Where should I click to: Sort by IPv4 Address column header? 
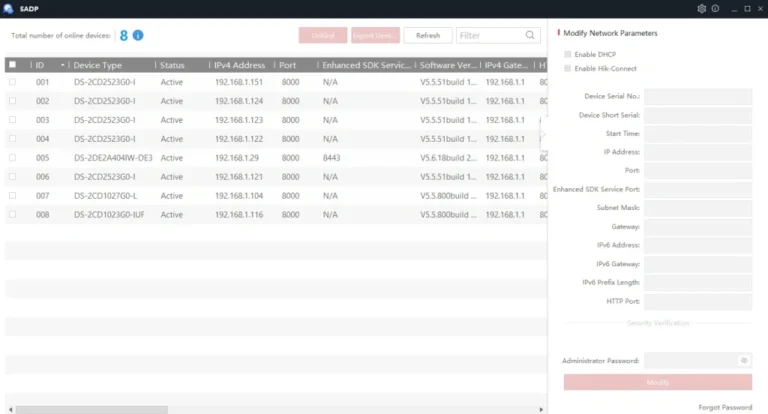(241, 65)
